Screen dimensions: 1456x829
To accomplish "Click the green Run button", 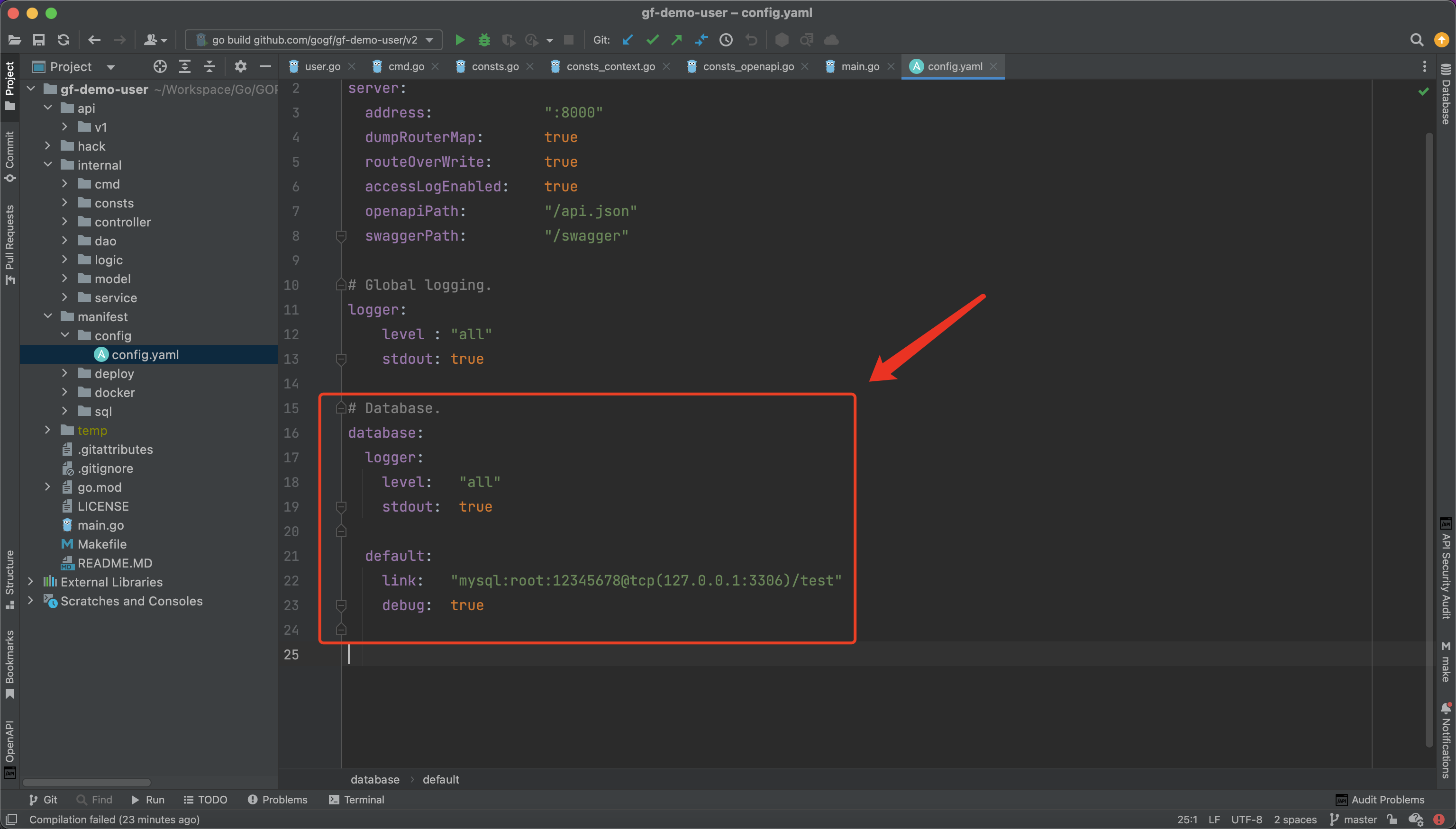I will (460, 40).
